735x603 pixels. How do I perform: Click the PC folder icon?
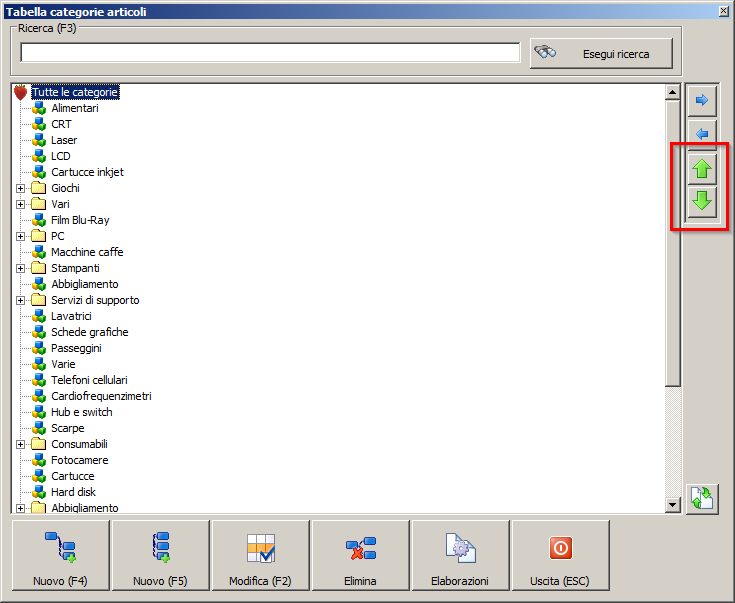pyautogui.click(x=38, y=236)
